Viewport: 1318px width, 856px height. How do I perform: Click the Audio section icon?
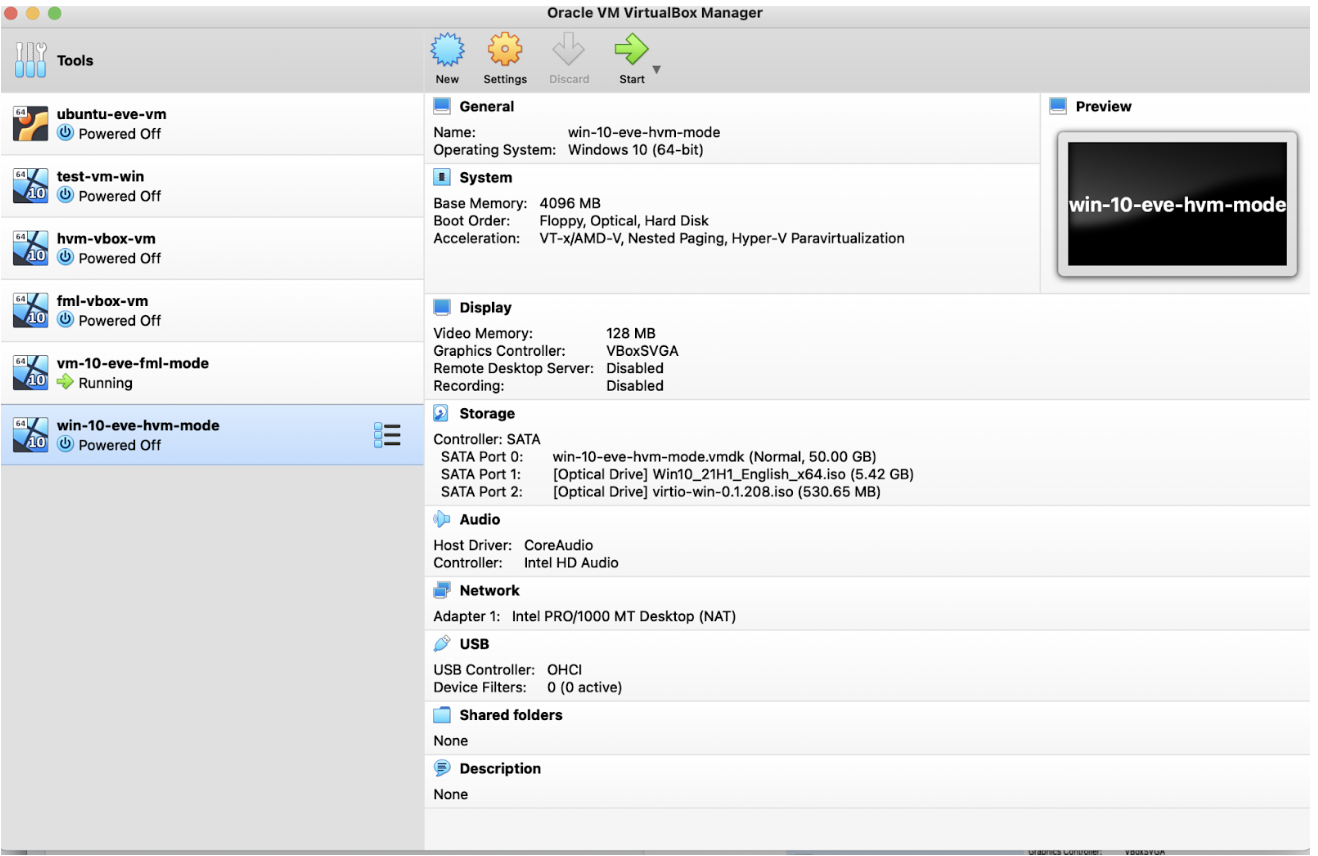pos(440,519)
